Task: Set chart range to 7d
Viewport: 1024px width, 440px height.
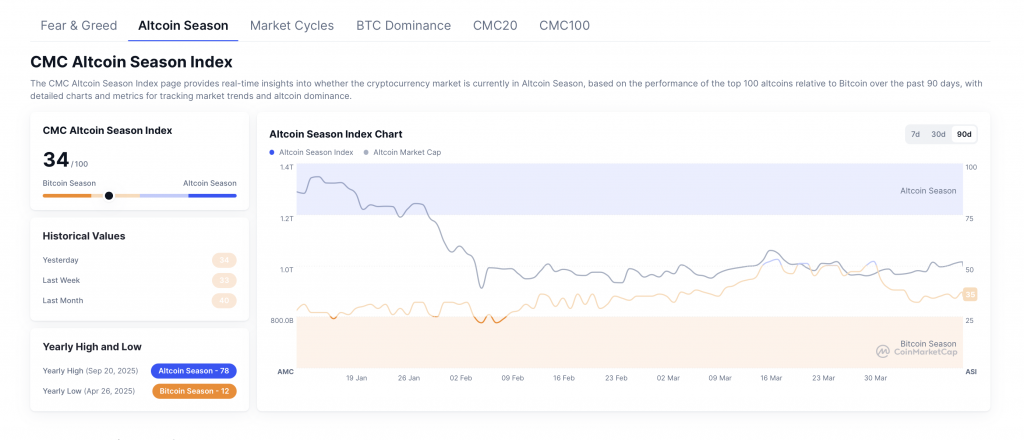Action: 915,134
